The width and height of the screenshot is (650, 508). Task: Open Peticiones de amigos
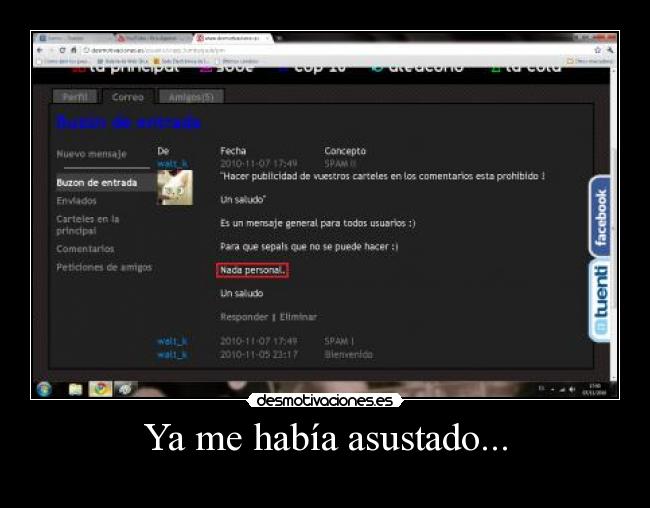point(104,267)
